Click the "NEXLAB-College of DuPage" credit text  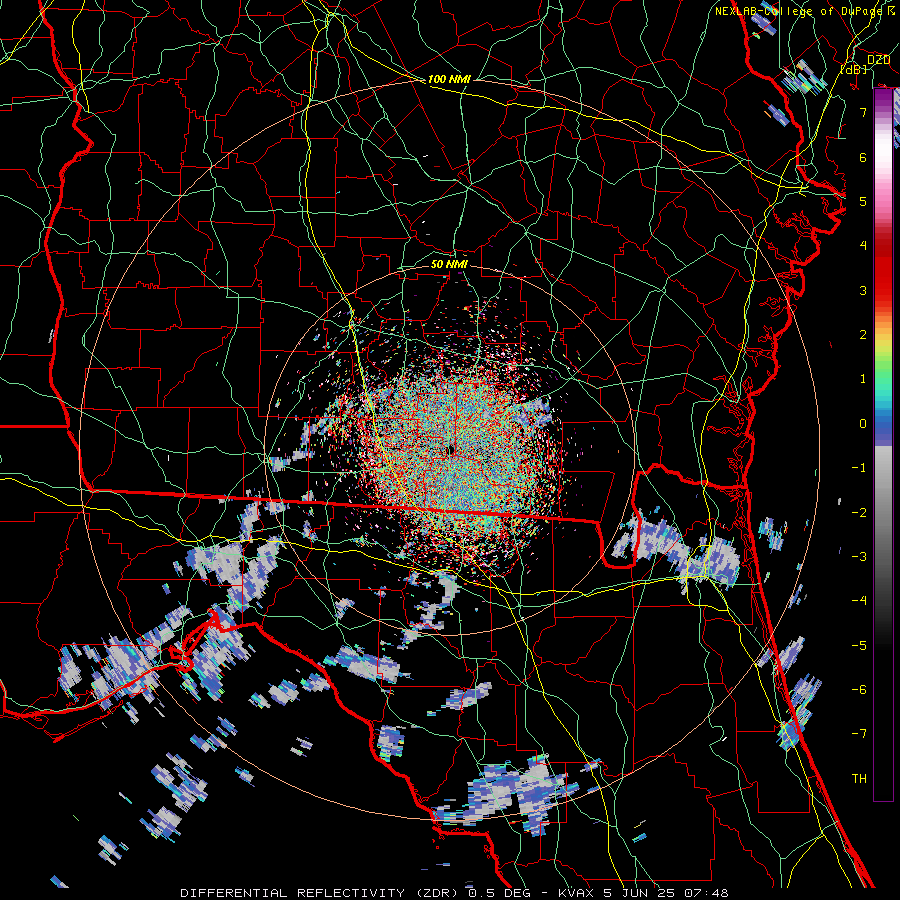pos(798,11)
